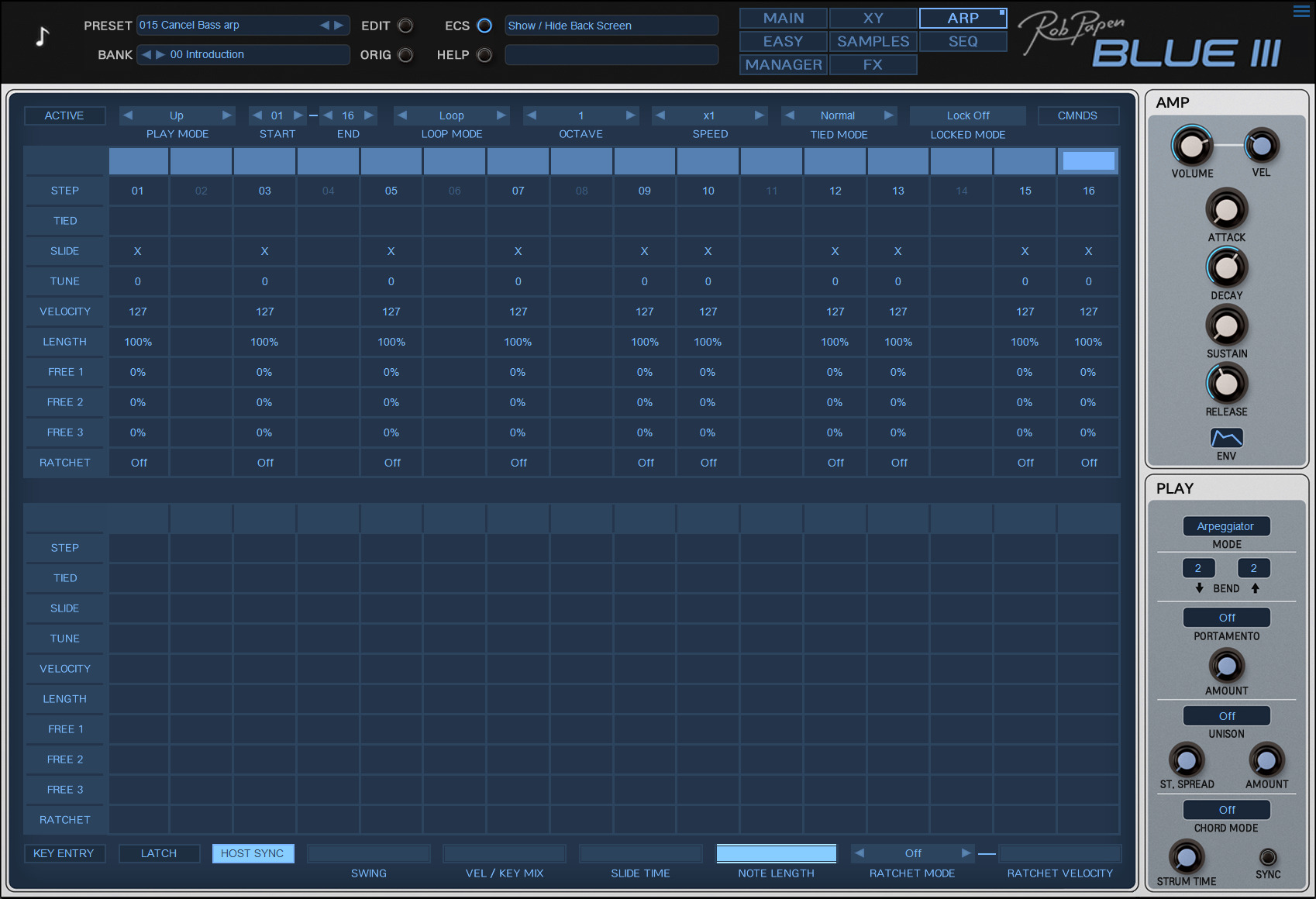Image resolution: width=1316 pixels, height=899 pixels.
Task: Open Play MODE Arpeggiator selector
Action: point(1226,526)
